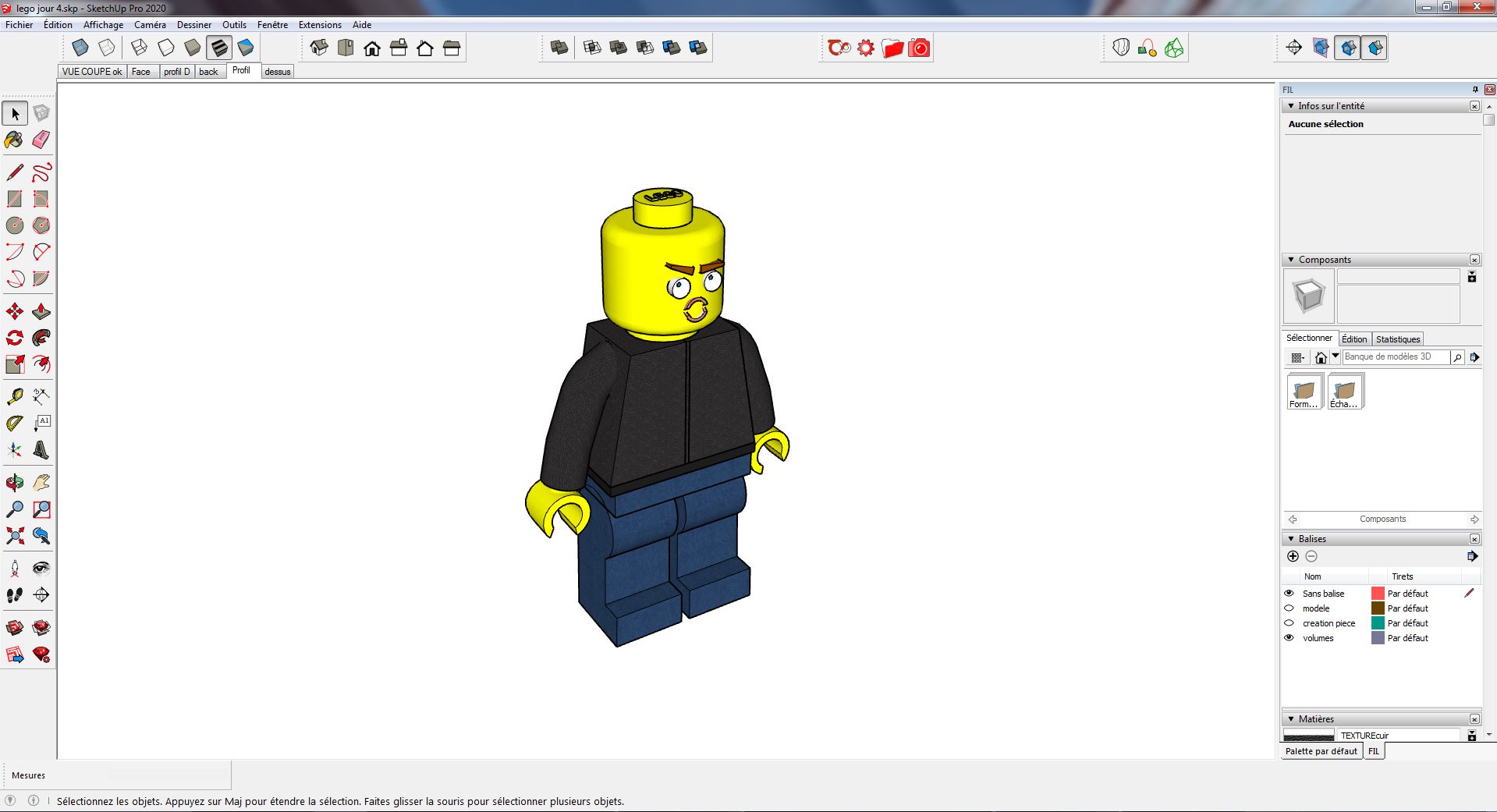
Task: Show the modele tag
Action: click(x=1289, y=608)
